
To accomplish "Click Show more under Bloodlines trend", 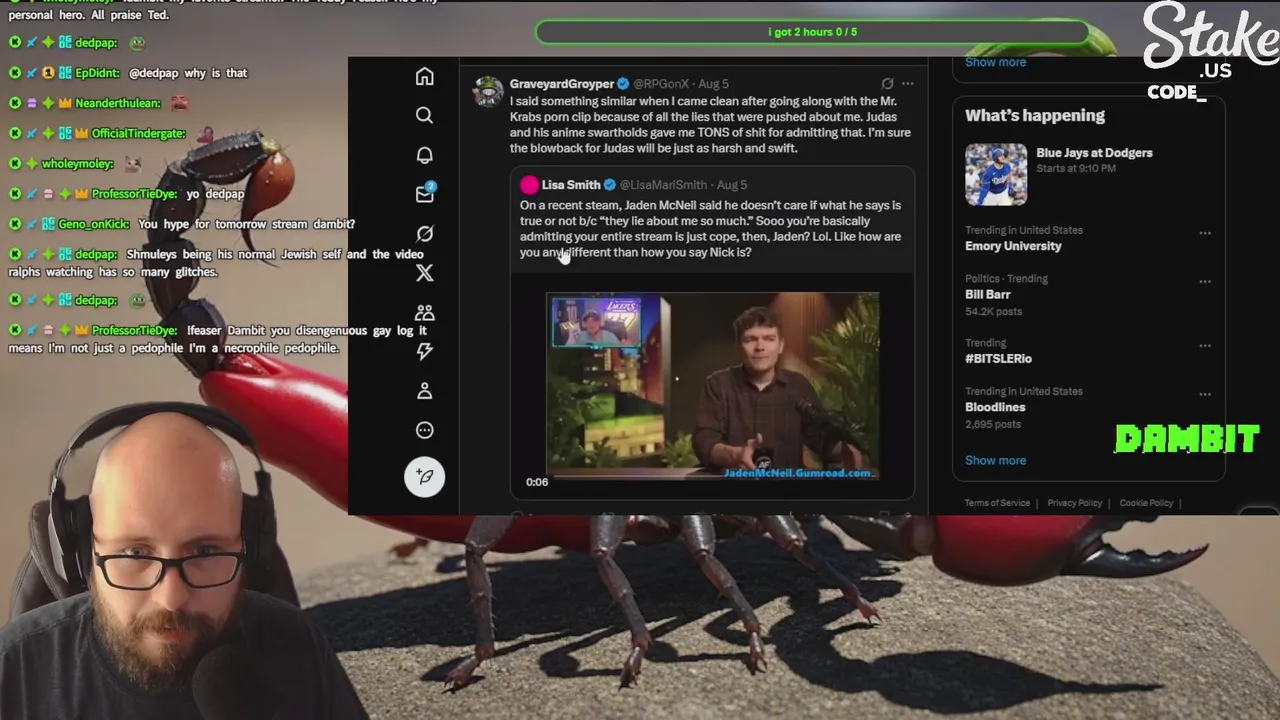I will [x=995, y=461].
